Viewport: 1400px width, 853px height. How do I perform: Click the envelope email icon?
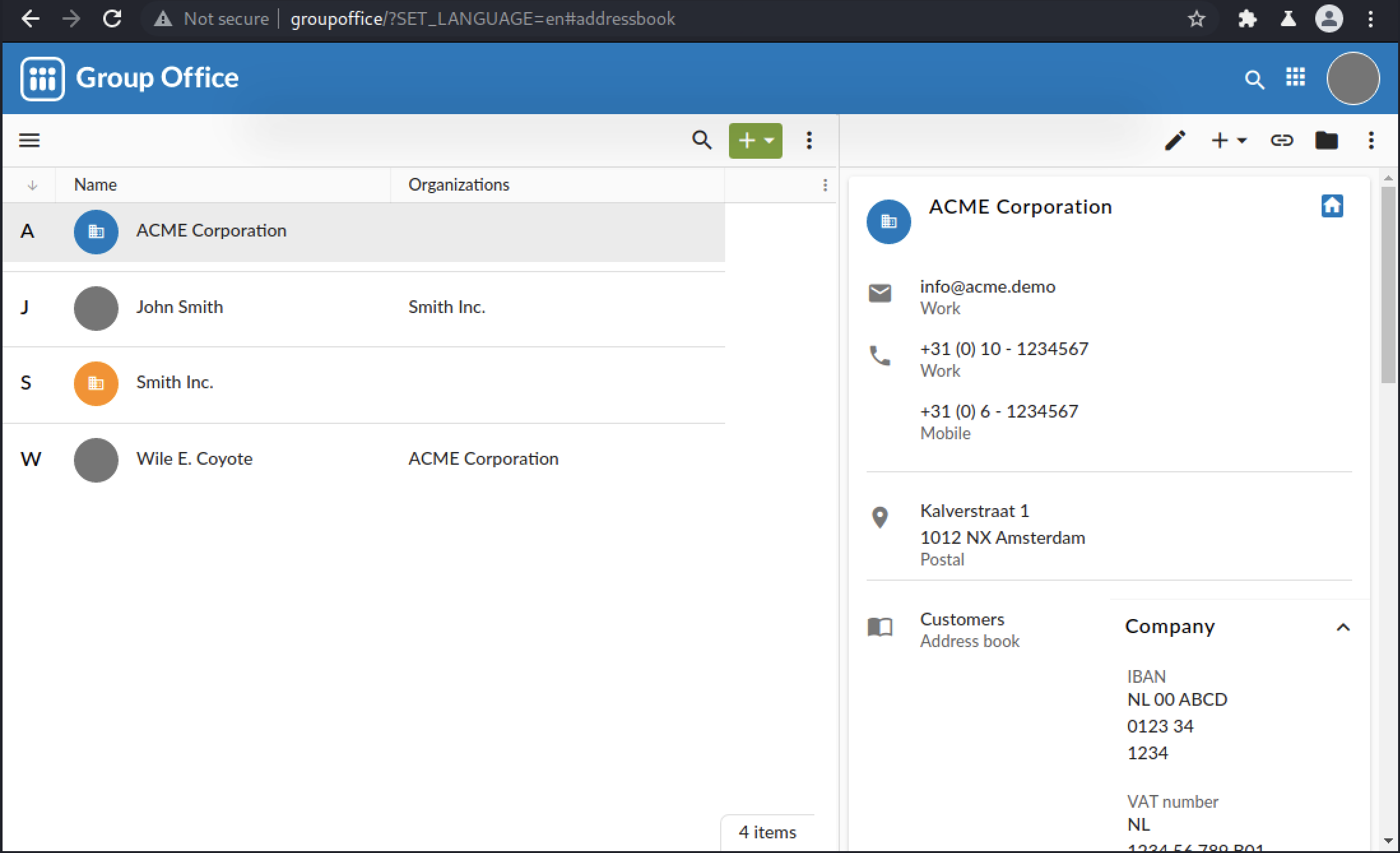(880, 293)
